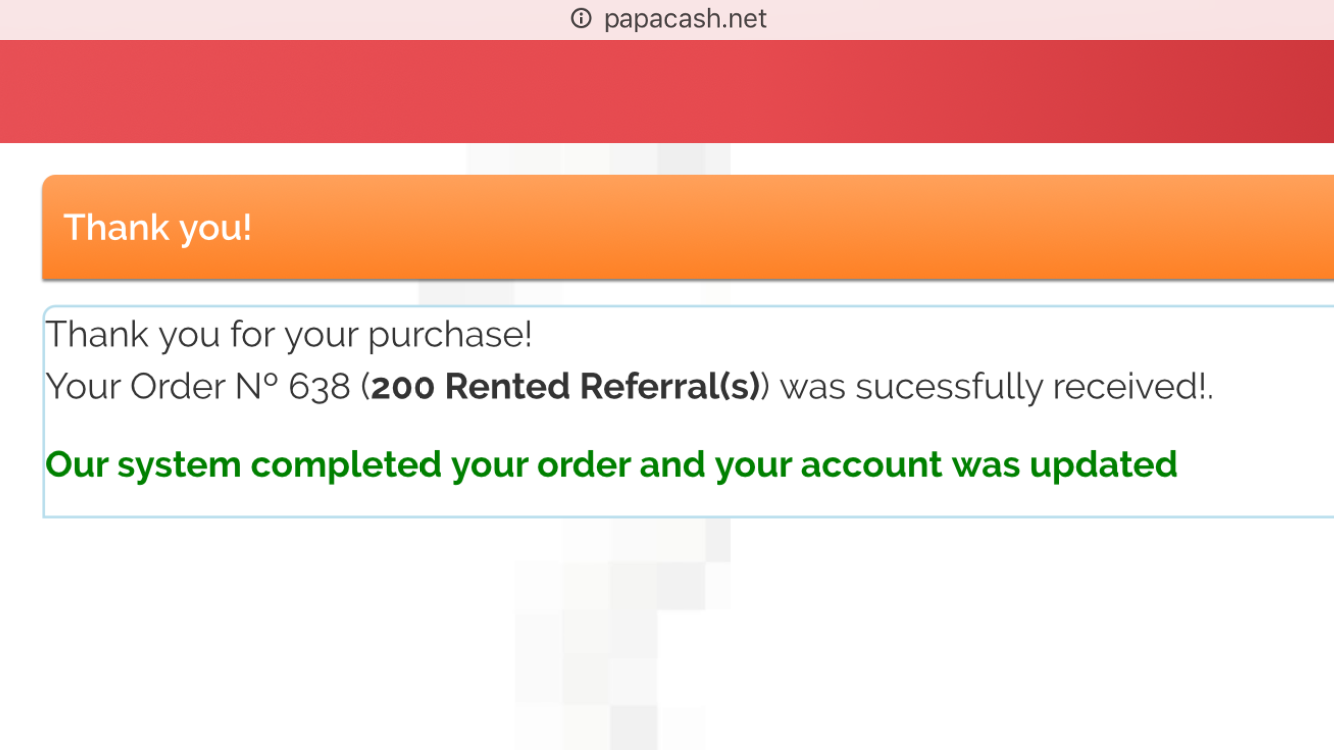
Task: Click the "Thank you!" heading text
Action: 158,228
